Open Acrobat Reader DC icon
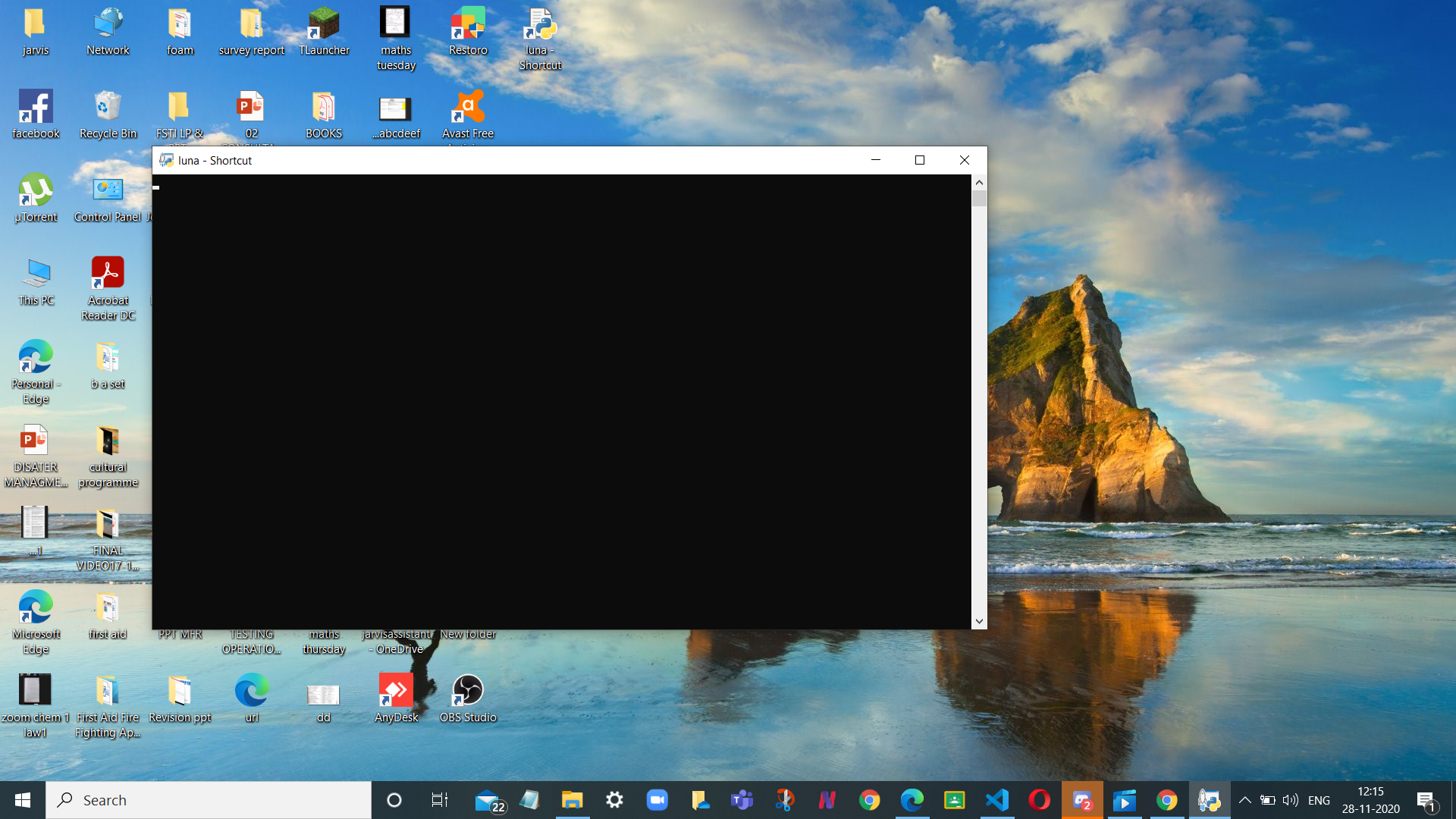The height and width of the screenshot is (819, 1456). pyautogui.click(x=108, y=287)
